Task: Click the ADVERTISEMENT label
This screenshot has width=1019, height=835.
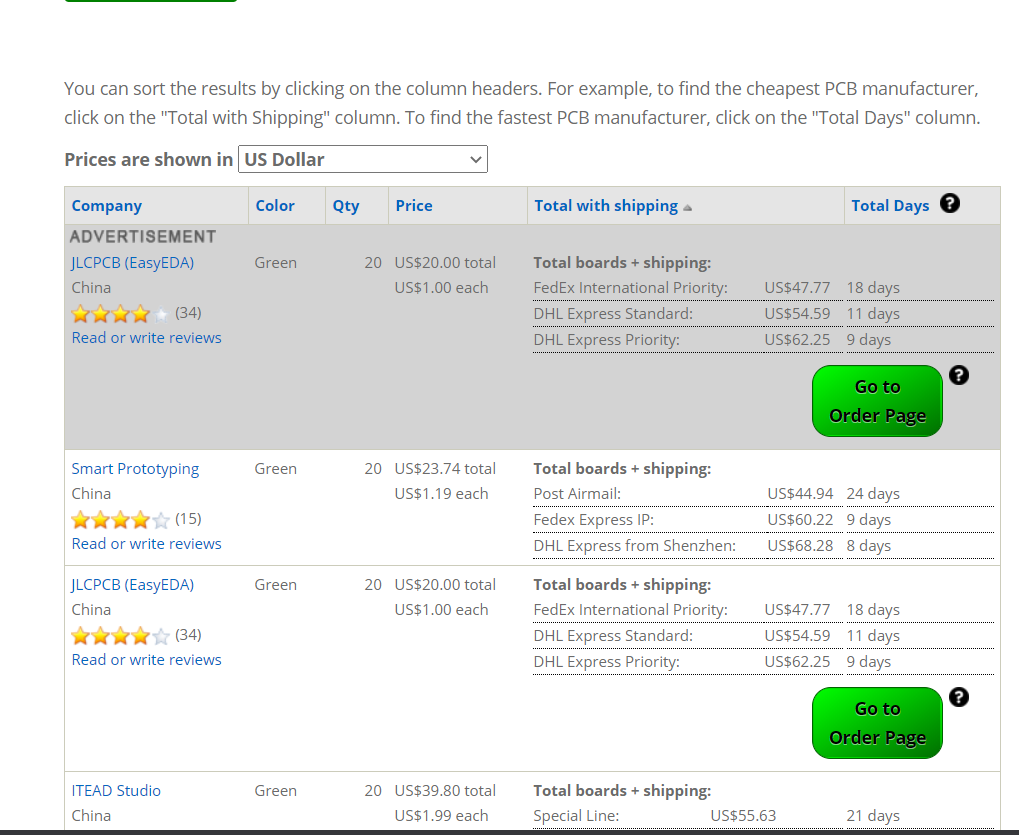Action: click(143, 237)
